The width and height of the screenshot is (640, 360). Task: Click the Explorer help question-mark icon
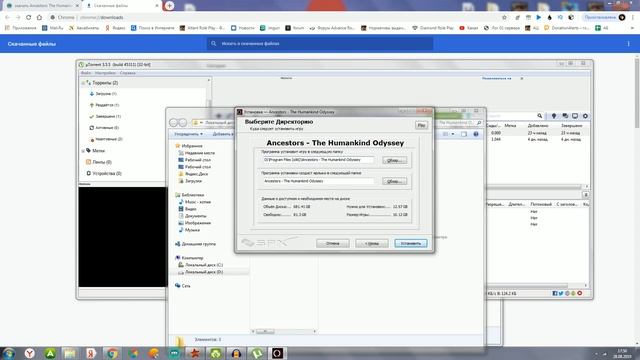pos(476,134)
